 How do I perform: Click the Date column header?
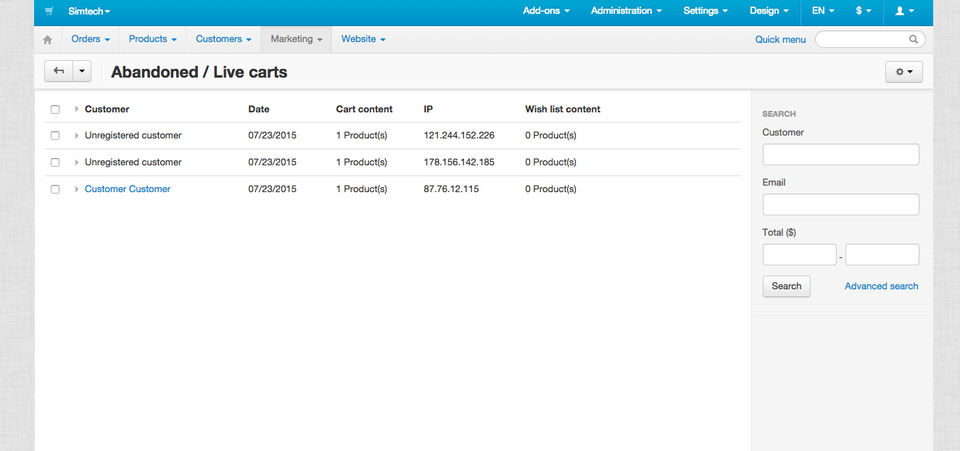click(258, 109)
